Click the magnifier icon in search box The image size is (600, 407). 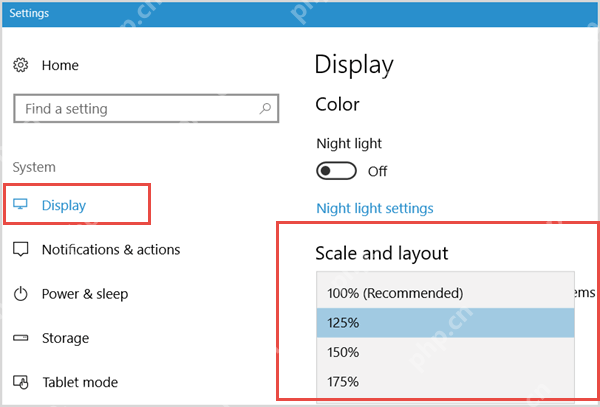265,109
